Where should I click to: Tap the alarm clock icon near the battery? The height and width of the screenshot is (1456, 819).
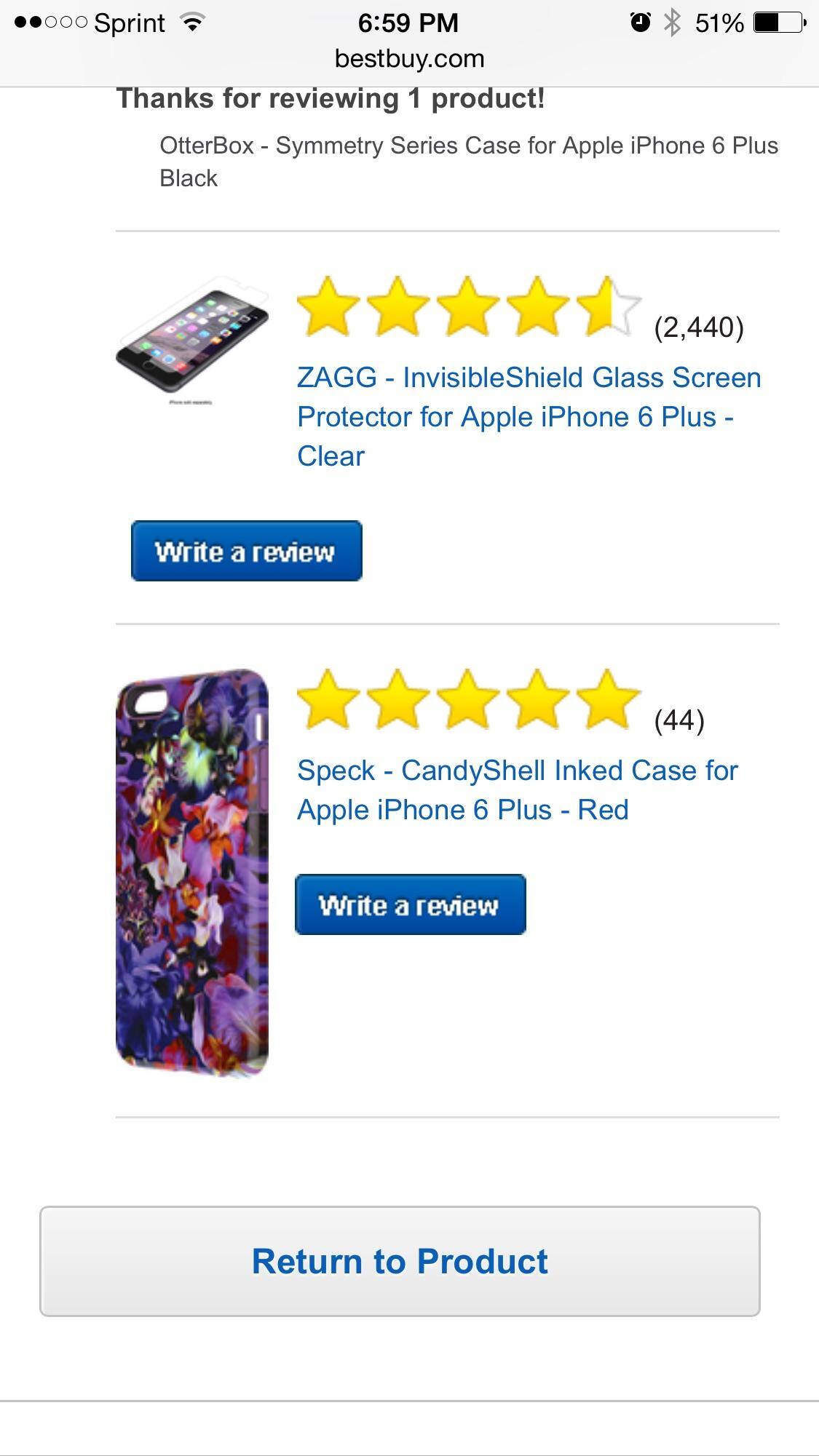[x=640, y=22]
